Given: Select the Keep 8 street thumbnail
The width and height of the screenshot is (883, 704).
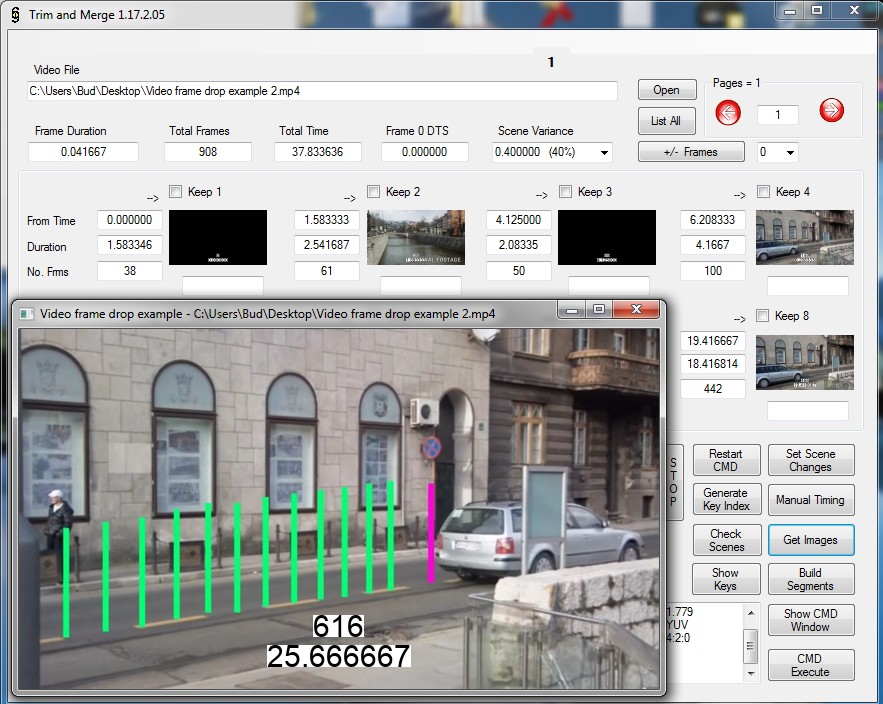Looking at the screenshot, I should pos(805,362).
